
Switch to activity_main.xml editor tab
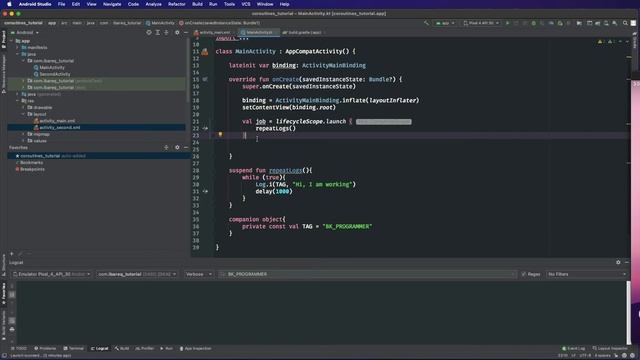214,32
